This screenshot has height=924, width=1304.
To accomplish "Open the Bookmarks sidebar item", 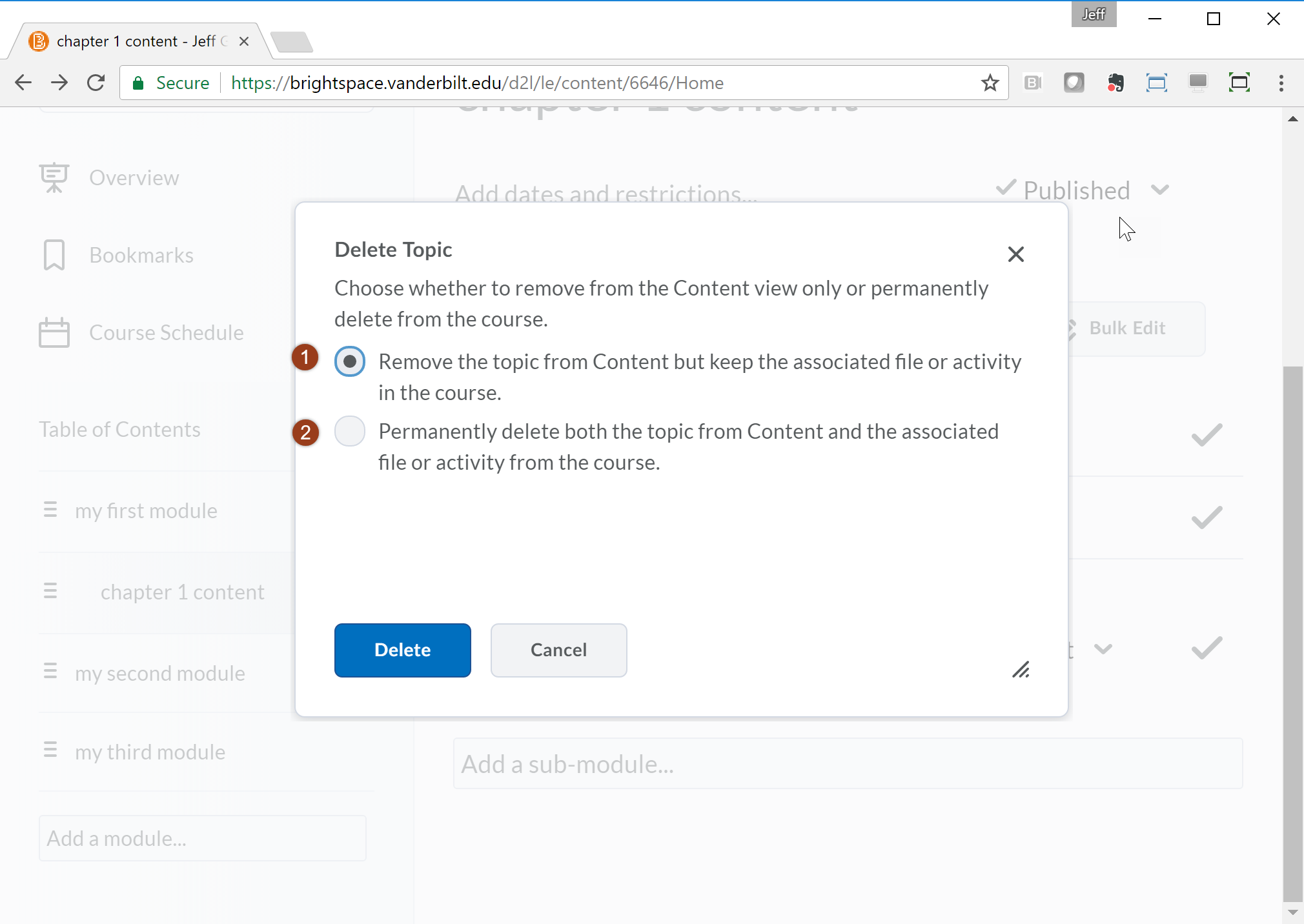I will (141, 255).
